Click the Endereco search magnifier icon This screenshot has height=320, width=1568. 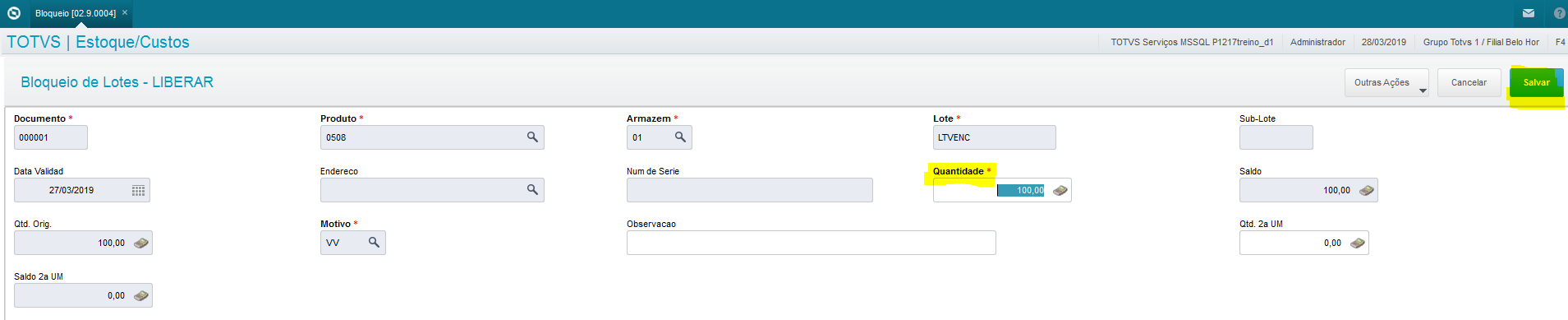(x=532, y=190)
